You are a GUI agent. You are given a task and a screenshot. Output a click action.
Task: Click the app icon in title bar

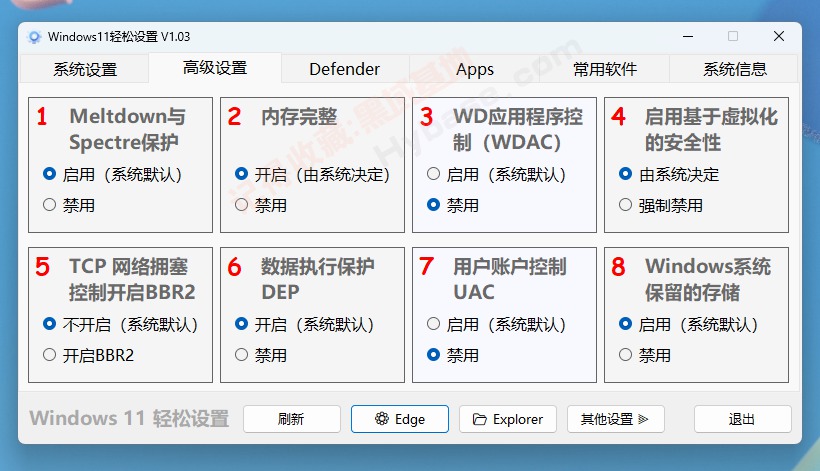click(34, 37)
